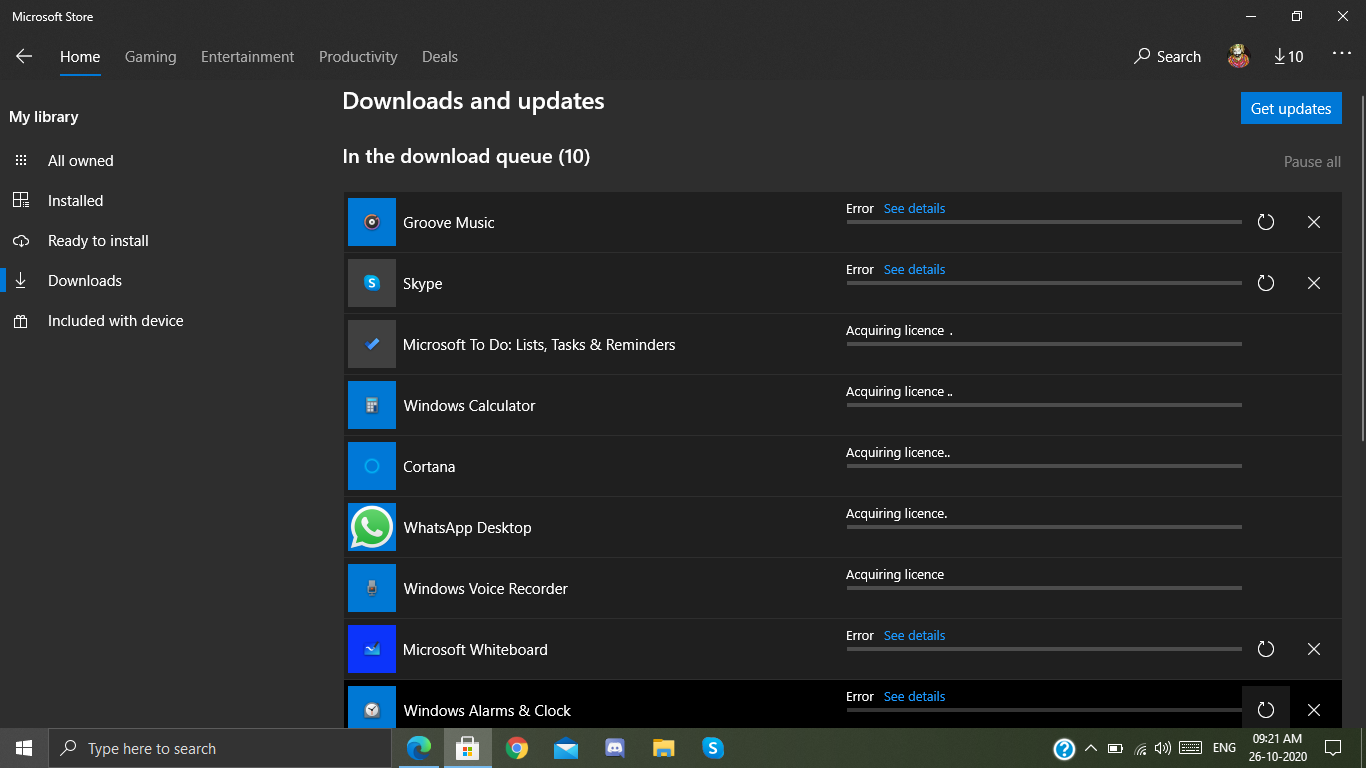Image resolution: width=1366 pixels, height=768 pixels.
Task: Cancel the Groove Music download
Action: tap(1314, 222)
